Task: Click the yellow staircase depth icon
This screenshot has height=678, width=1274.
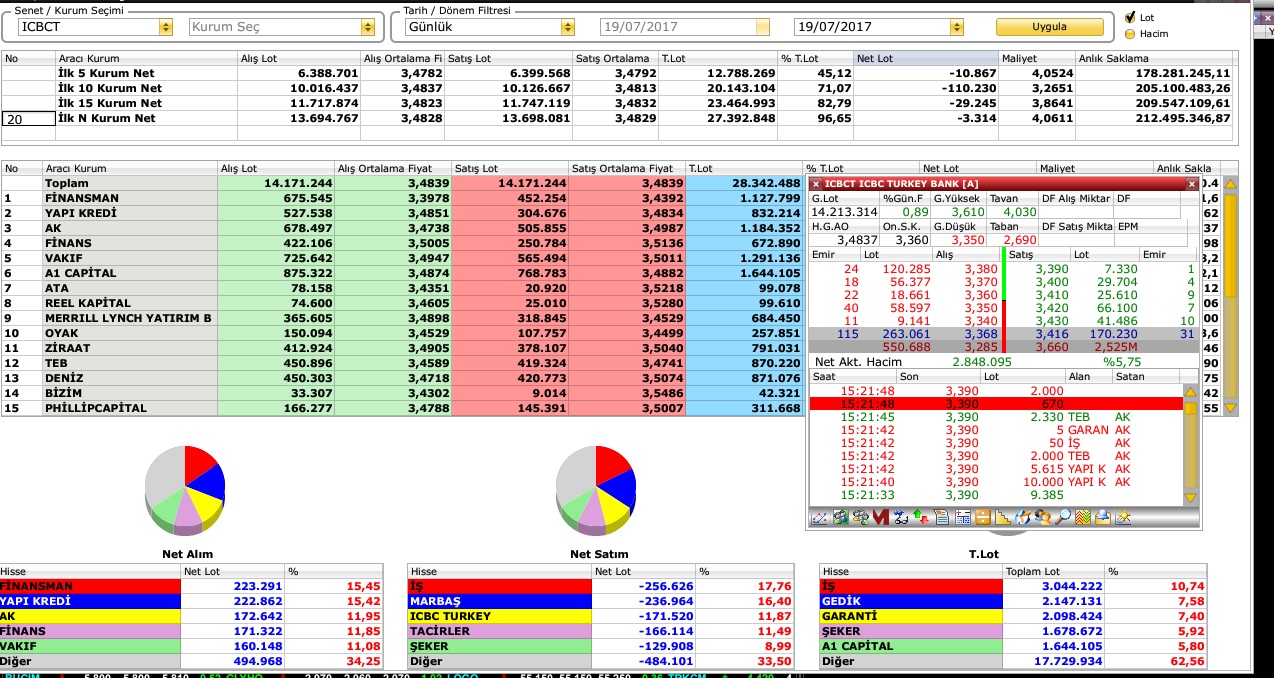Action: pyautogui.click(x=1002, y=517)
